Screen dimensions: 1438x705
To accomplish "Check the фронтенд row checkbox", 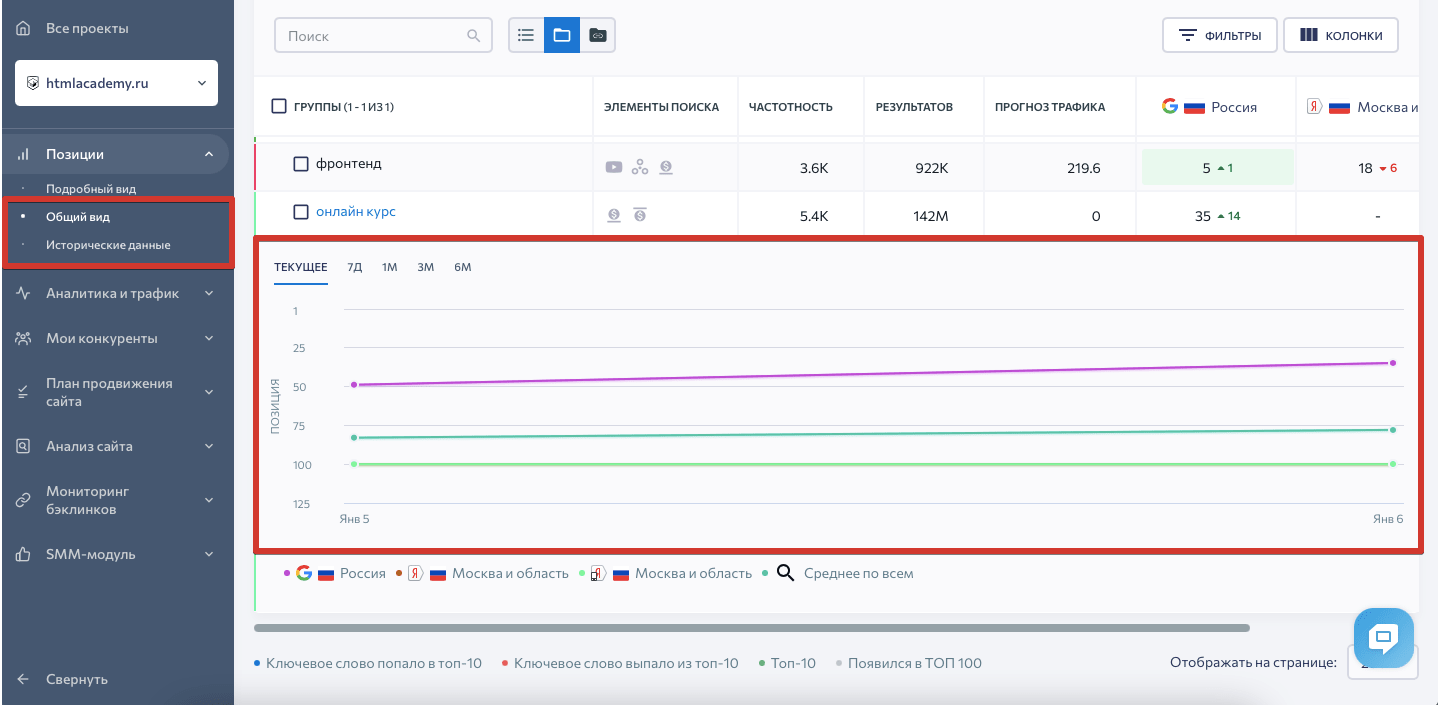I will pos(300,164).
